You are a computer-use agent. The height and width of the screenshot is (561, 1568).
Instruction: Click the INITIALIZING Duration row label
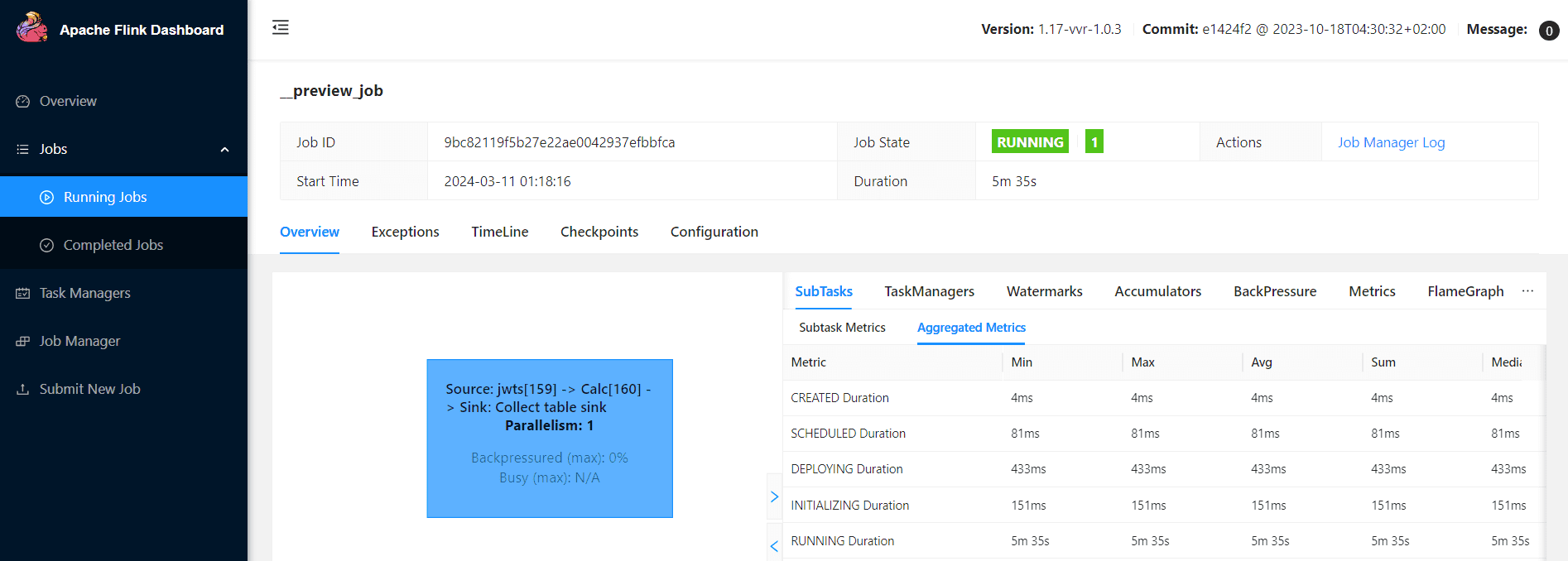tap(849, 506)
